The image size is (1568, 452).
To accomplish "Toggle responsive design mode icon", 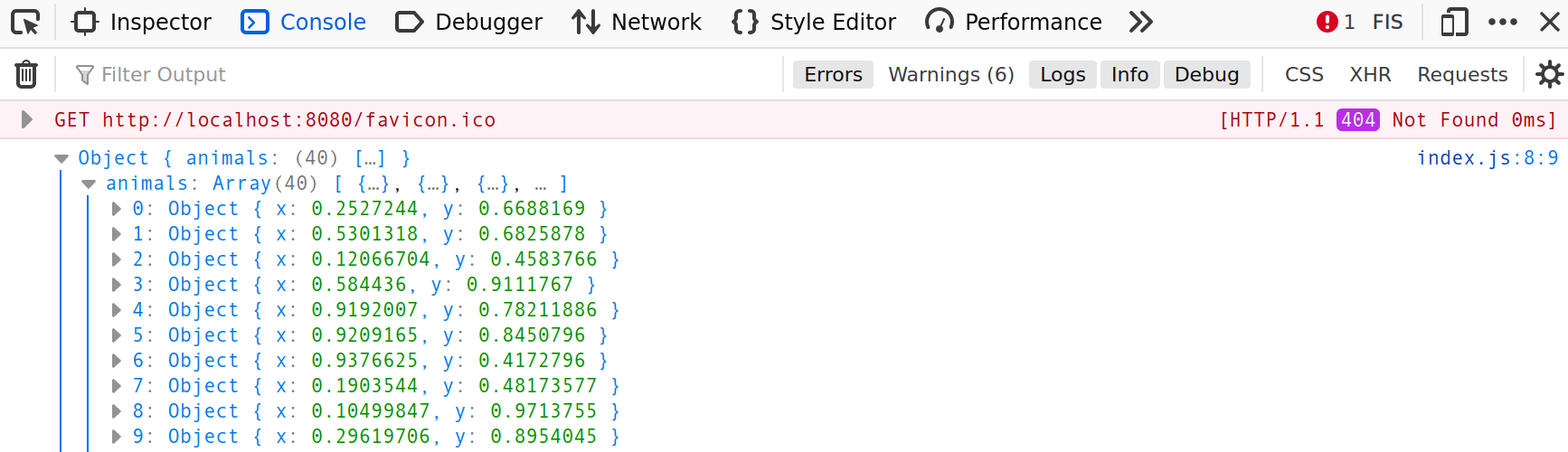I will pos(1454,22).
